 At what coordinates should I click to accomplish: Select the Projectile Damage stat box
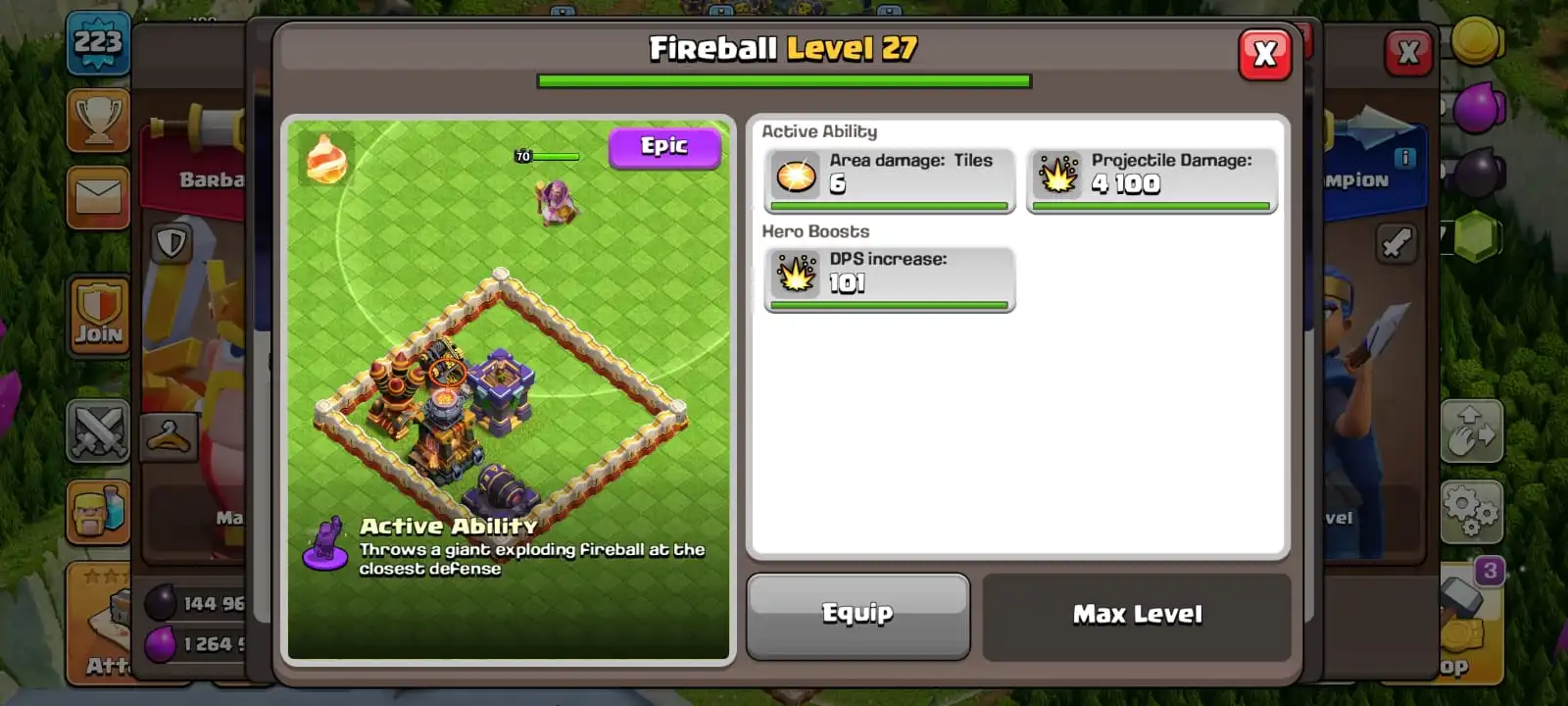click(1151, 180)
